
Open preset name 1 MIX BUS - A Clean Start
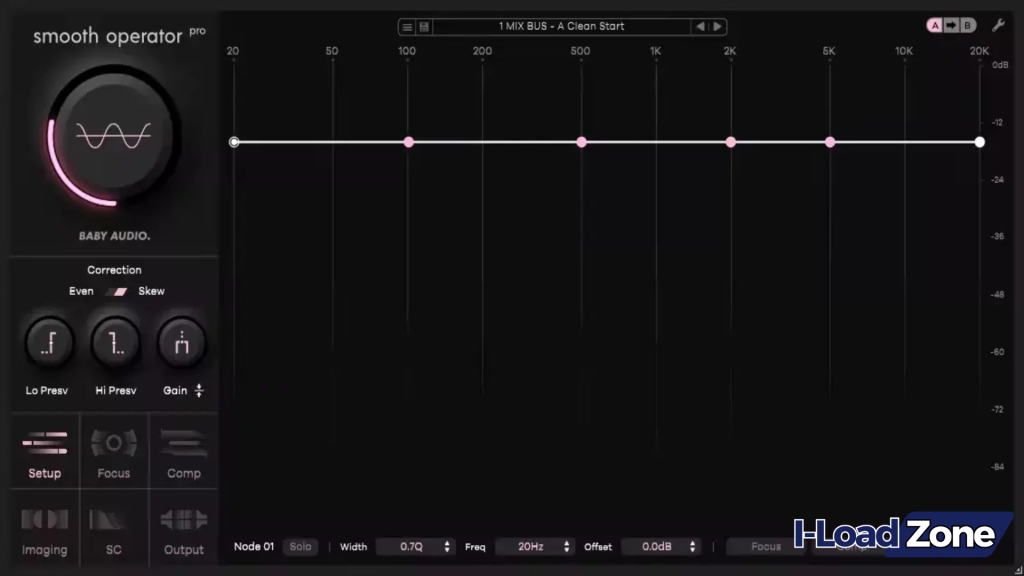point(562,26)
